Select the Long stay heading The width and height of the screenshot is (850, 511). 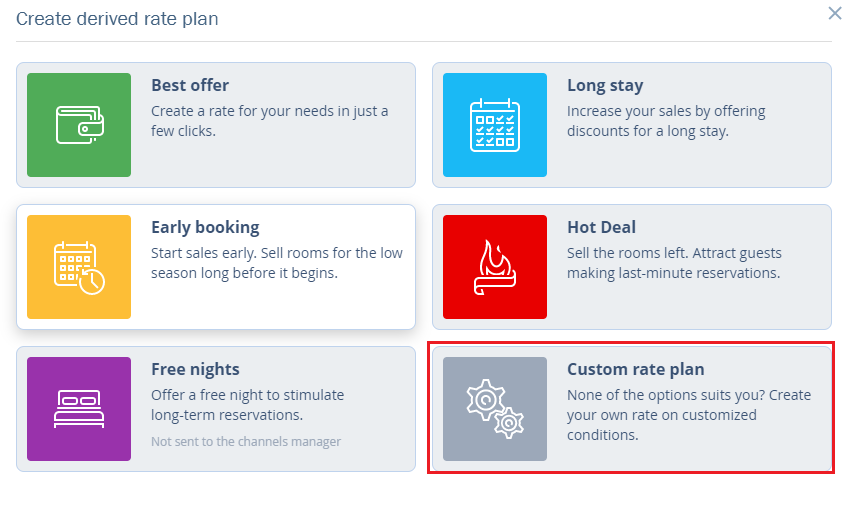coord(605,86)
